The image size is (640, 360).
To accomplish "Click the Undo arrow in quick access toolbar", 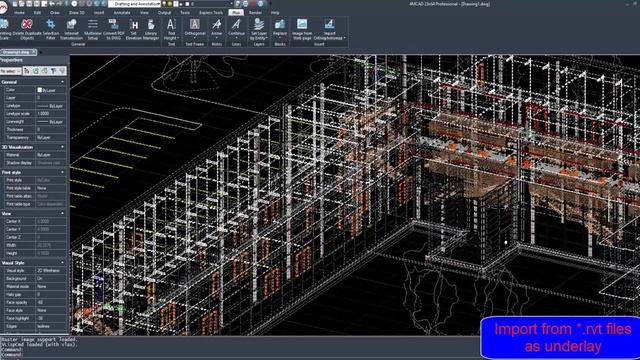I will (52, 4).
